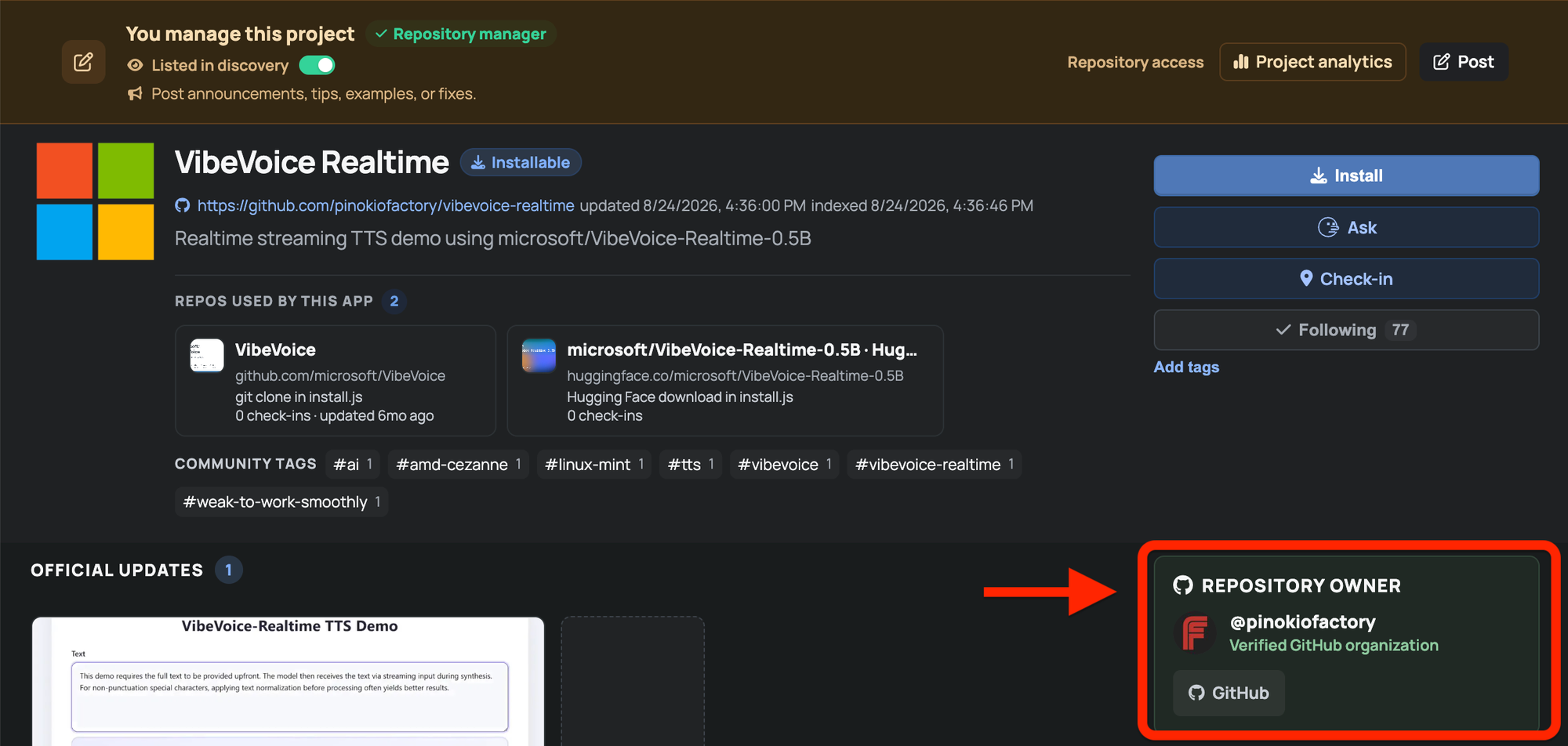This screenshot has height=746, width=1568.
Task: Open Repository access link
Action: tap(1135, 62)
